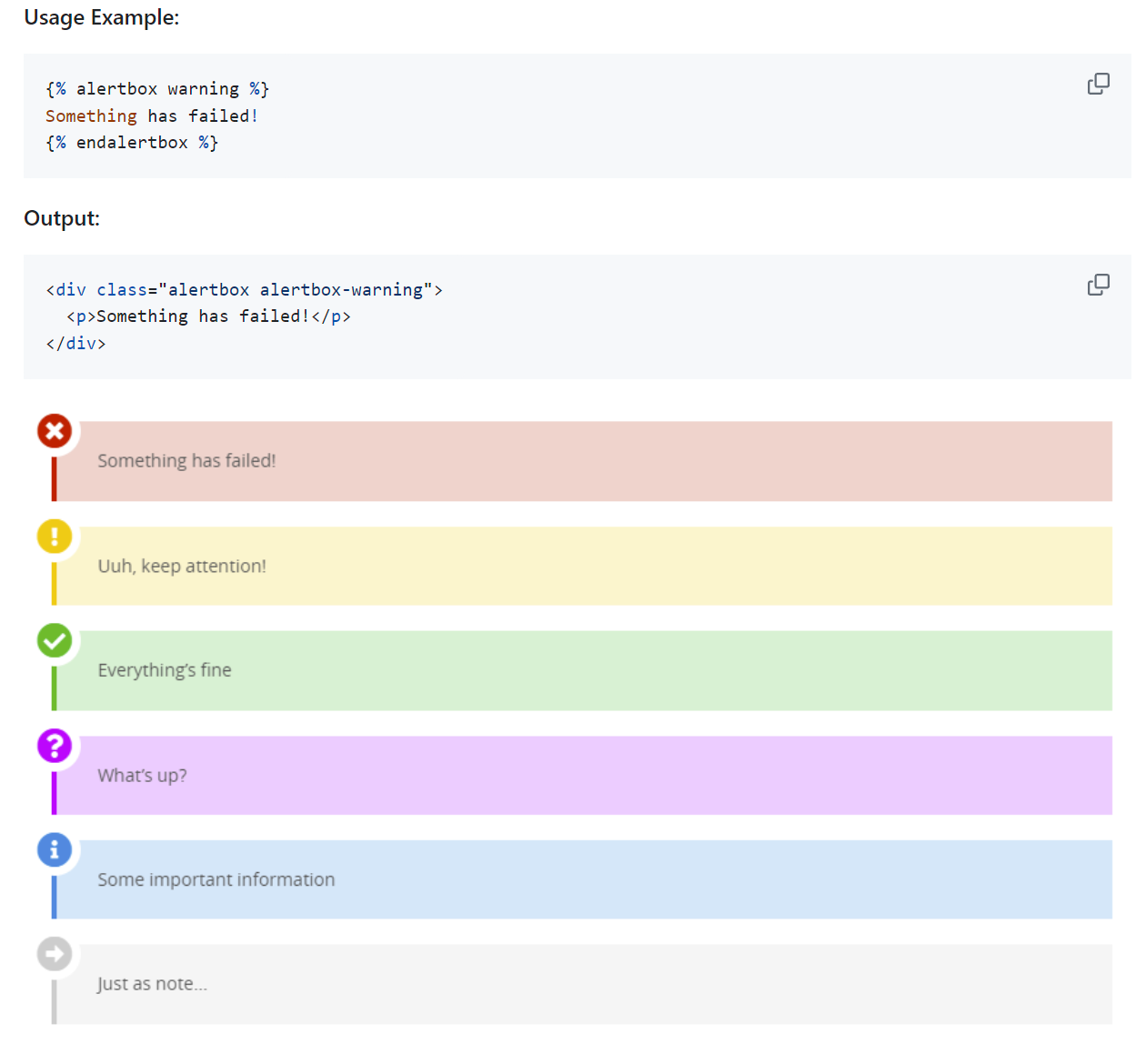Click the div class alertbox-warning code line
Screen dimensions: 1136x1064
click(245, 290)
